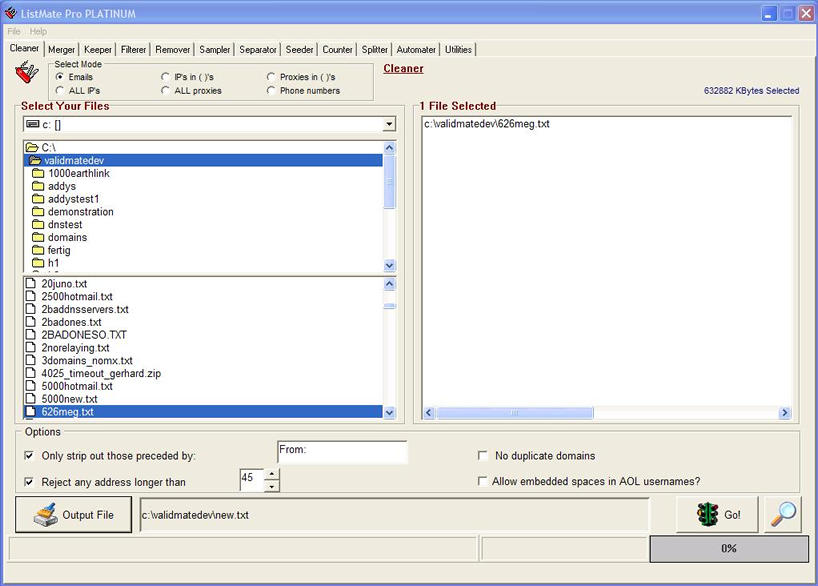Open the validmatedev folder icon

pyautogui.click(x=35, y=160)
